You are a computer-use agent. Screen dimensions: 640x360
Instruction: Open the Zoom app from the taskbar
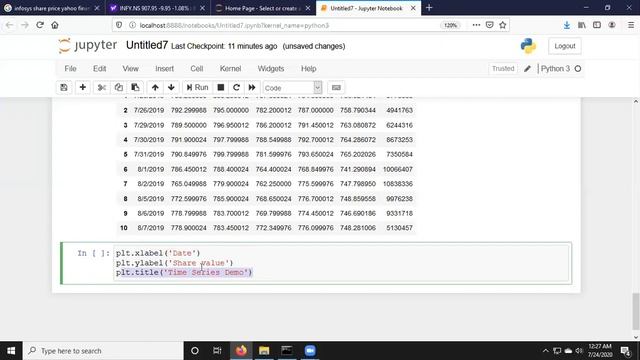(x=310, y=351)
